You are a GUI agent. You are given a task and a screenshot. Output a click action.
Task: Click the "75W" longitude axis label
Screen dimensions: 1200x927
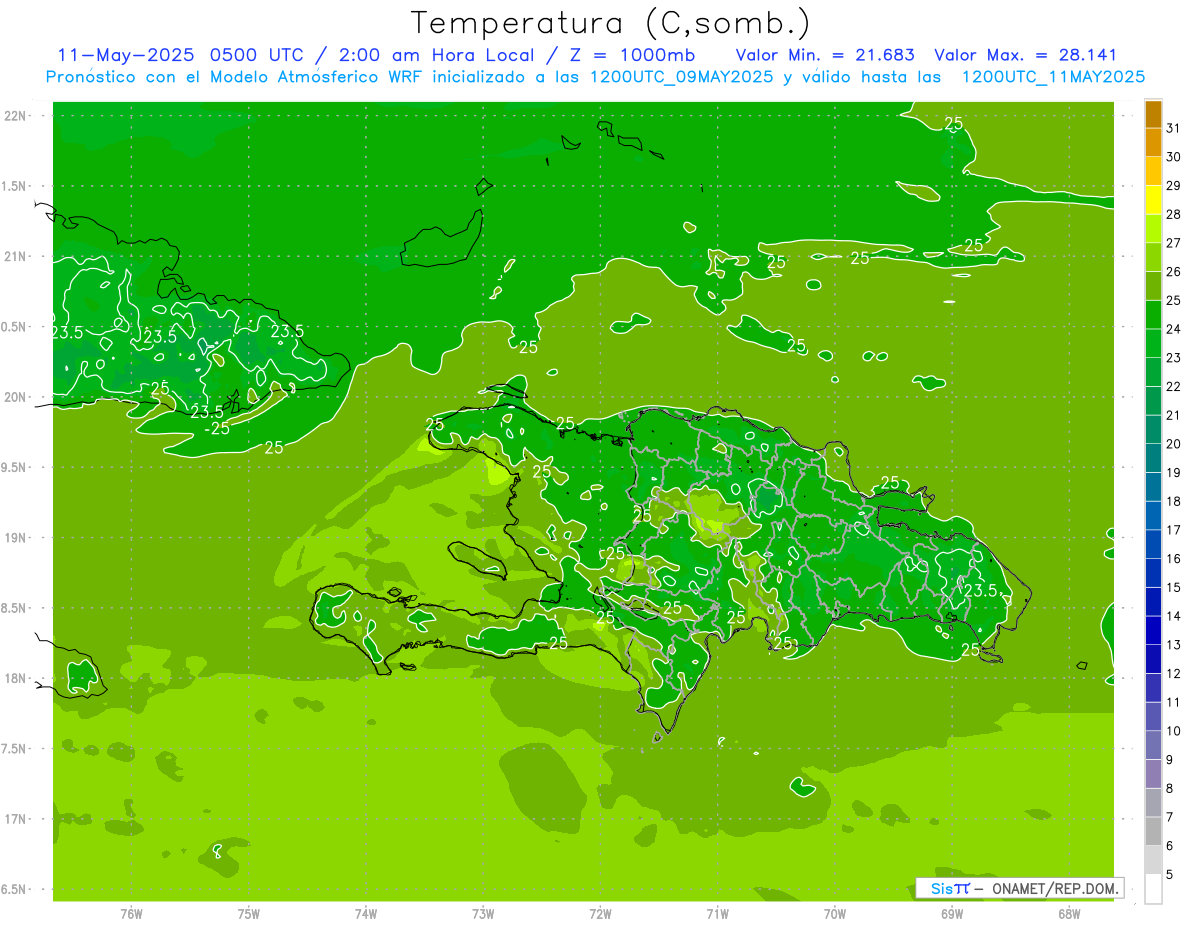click(x=248, y=914)
